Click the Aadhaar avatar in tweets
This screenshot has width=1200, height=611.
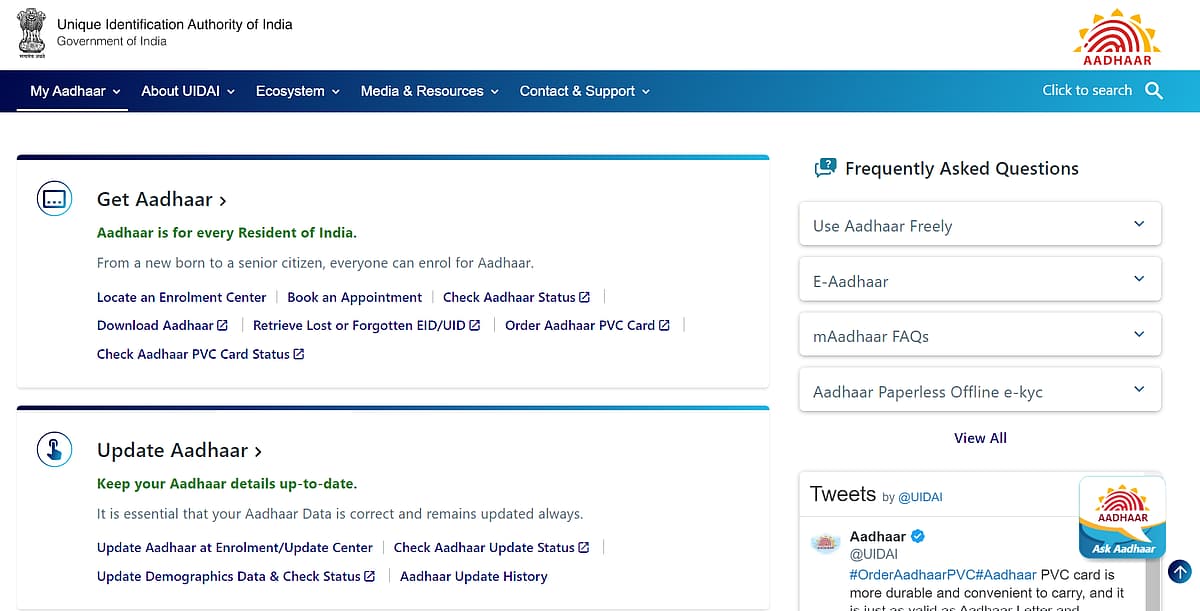tap(825, 543)
